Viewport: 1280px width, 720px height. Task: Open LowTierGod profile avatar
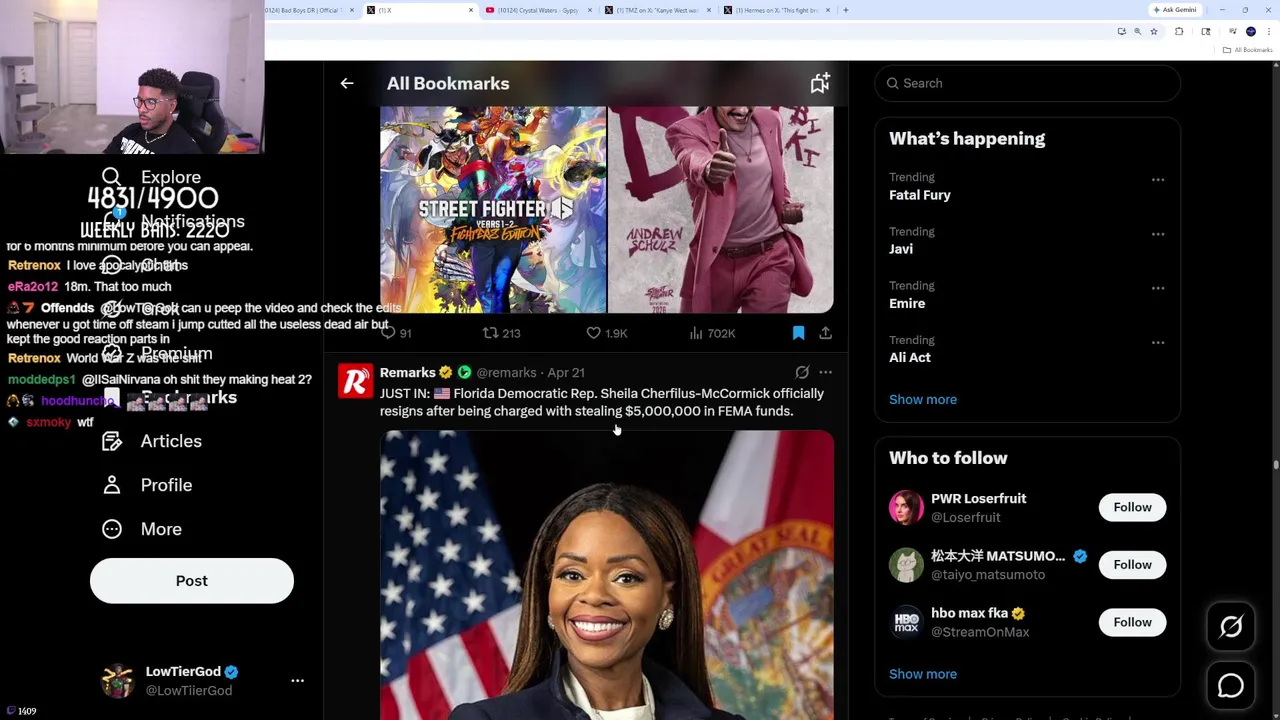click(x=118, y=680)
